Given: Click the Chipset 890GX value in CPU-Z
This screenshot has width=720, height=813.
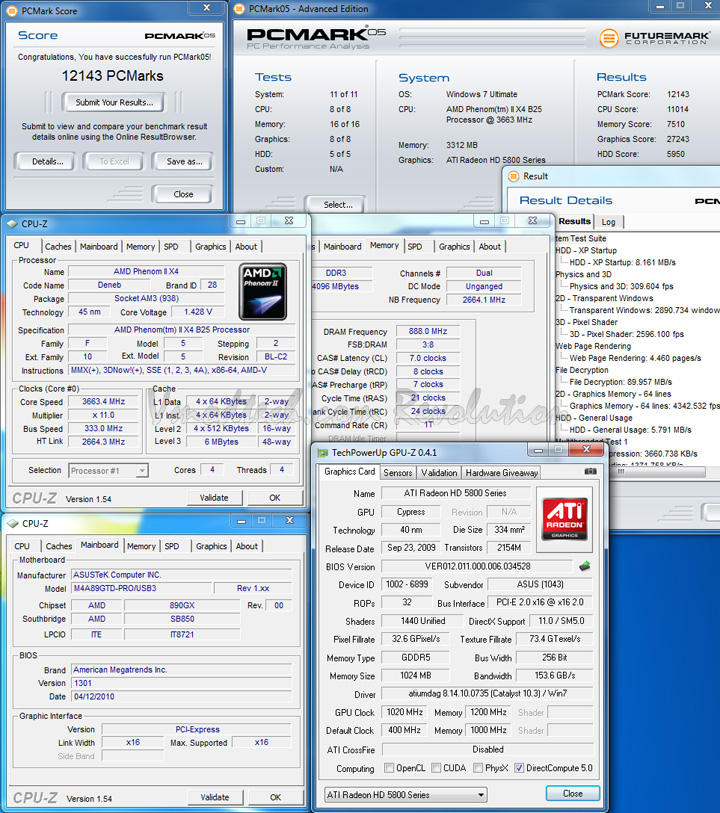Looking at the screenshot, I should [182, 605].
